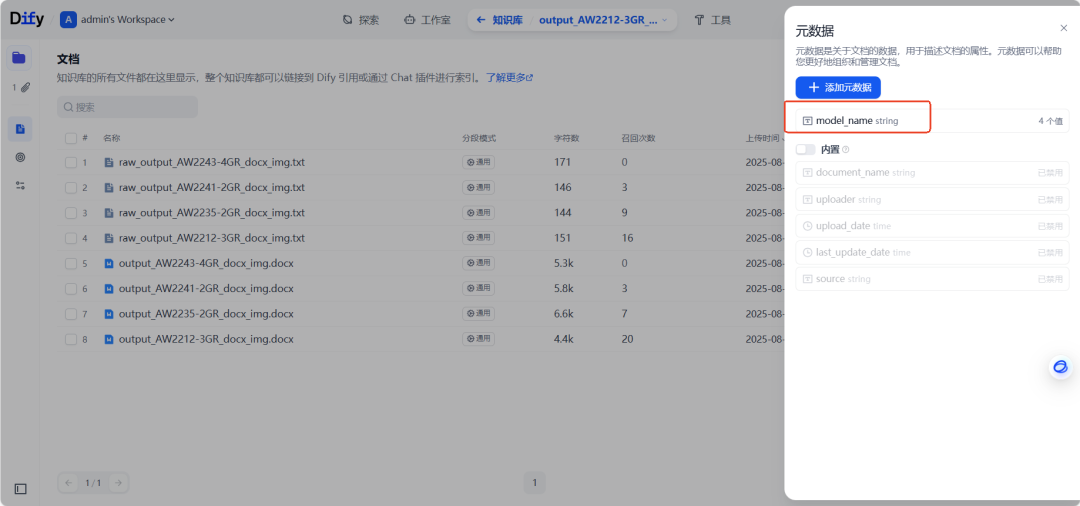Screen dimensions: 1080x506
Task: Go to the 探索 Explore tab
Action: 360,20
